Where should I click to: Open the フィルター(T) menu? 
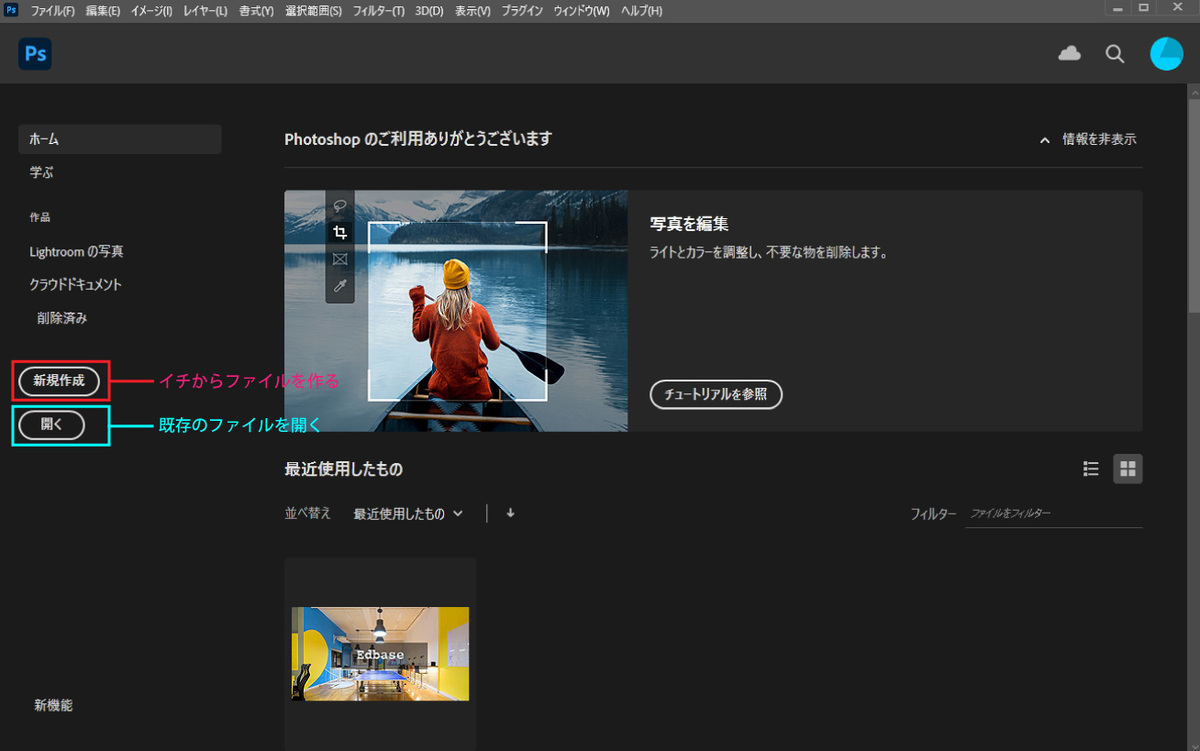coord(379,11)
